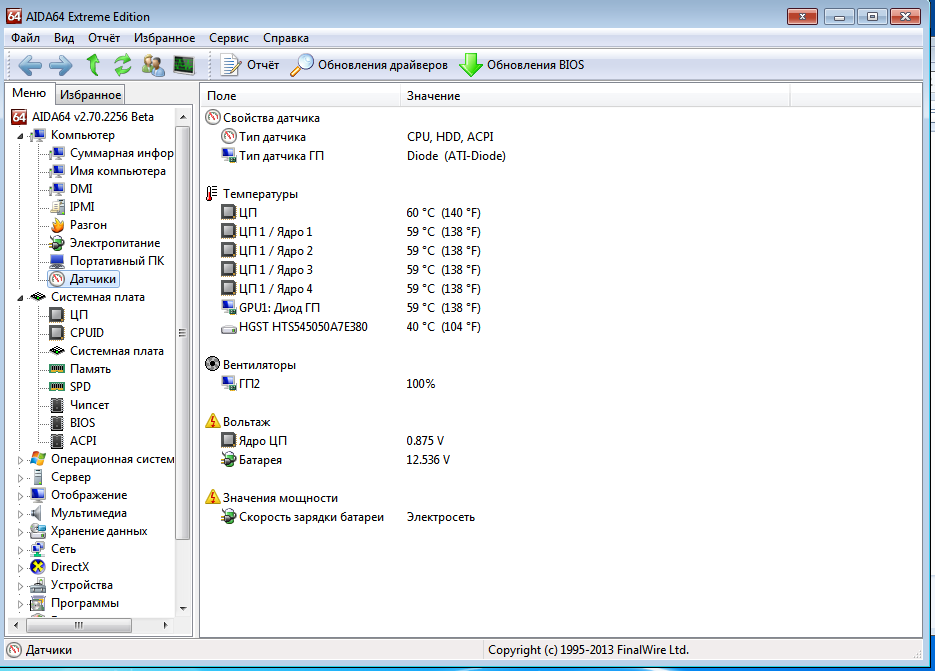Click the Температуры thermometer icon
This screenshot has height=671, width=935.
pos(212,193)
